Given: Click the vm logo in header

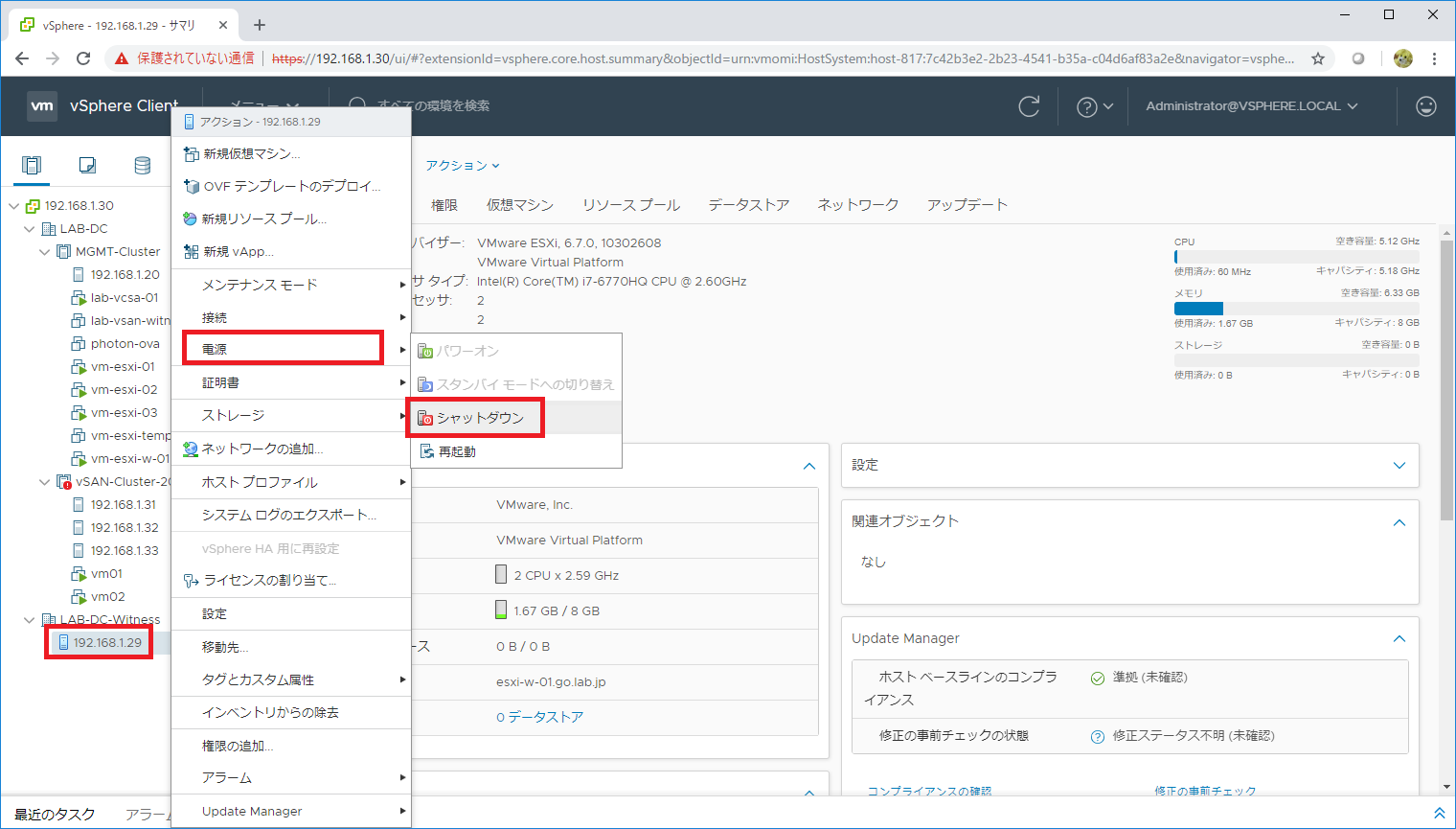Looking at the screenshot, I should point(42,105).
